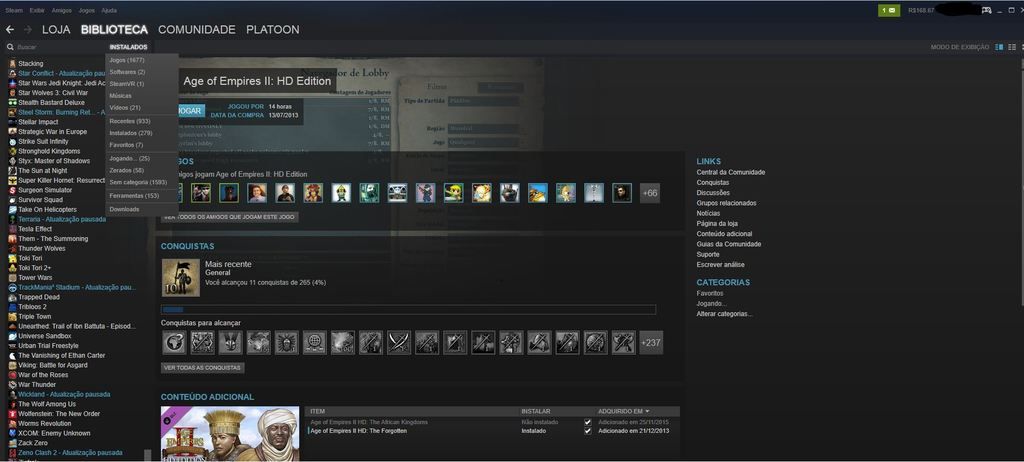Viewport: 1024px width, 462px height.
Task: Open the Steam menu
Action: pos(14,10)
